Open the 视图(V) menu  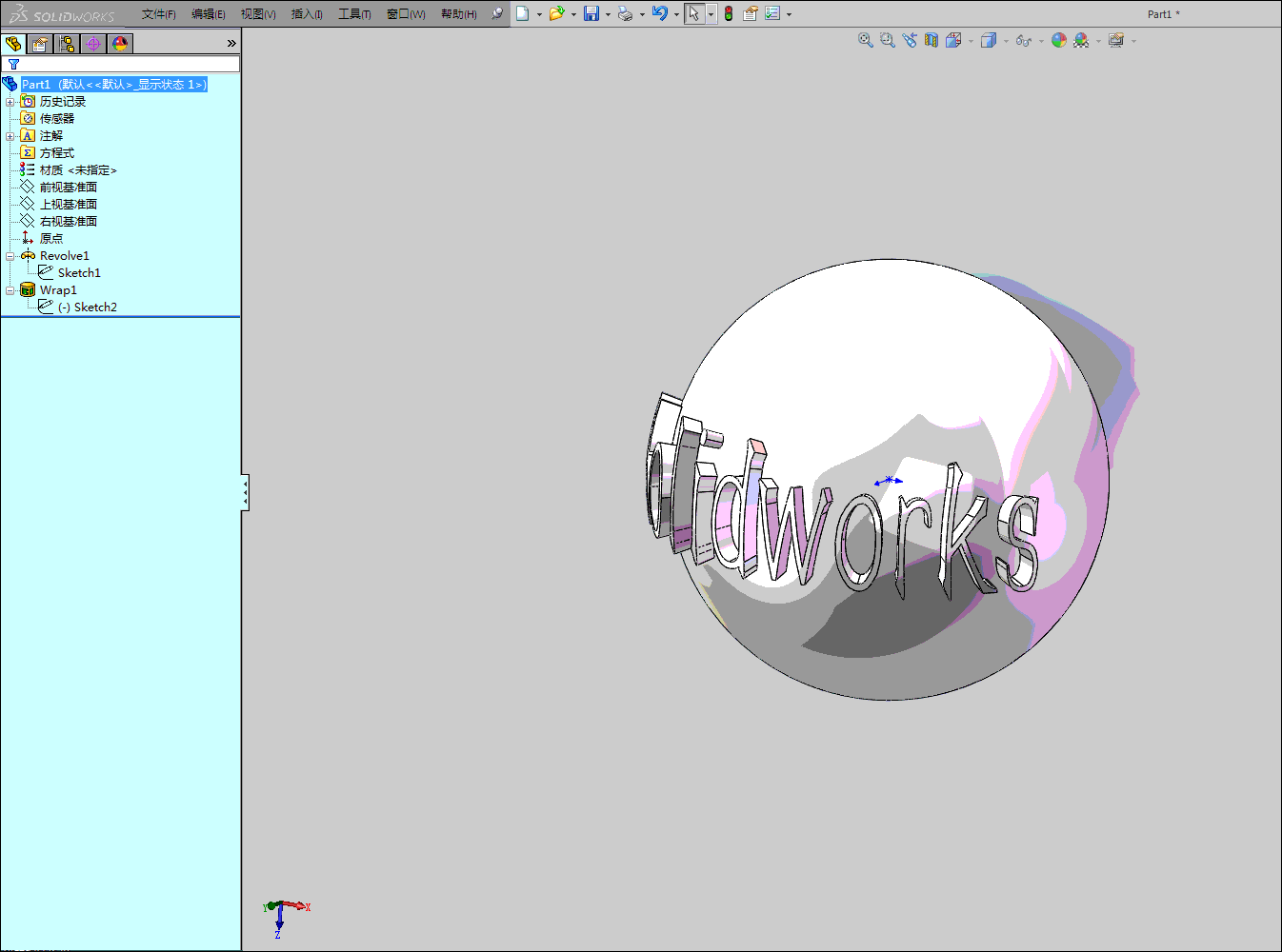[x=258, y=14]
